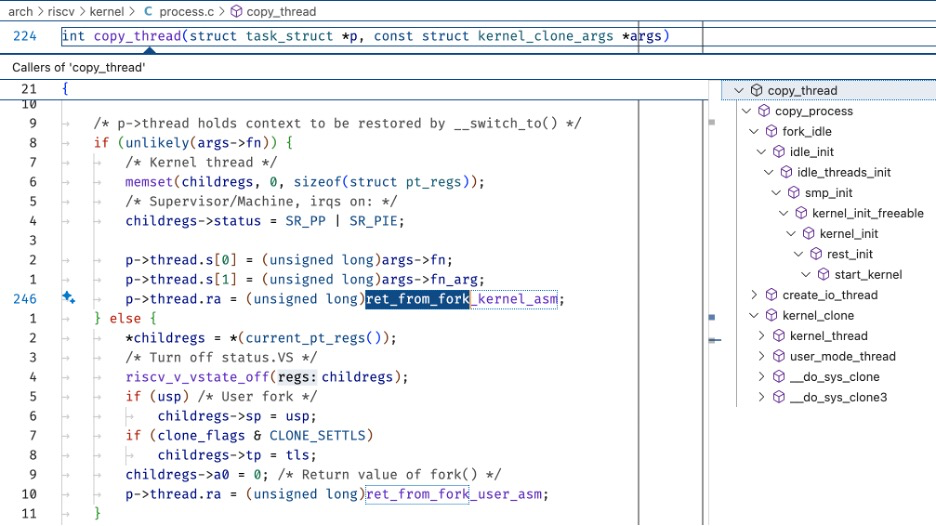Screen dimensions: 936x526
Task: Select rest_init in the callers tree
Action: coord(850,254)
